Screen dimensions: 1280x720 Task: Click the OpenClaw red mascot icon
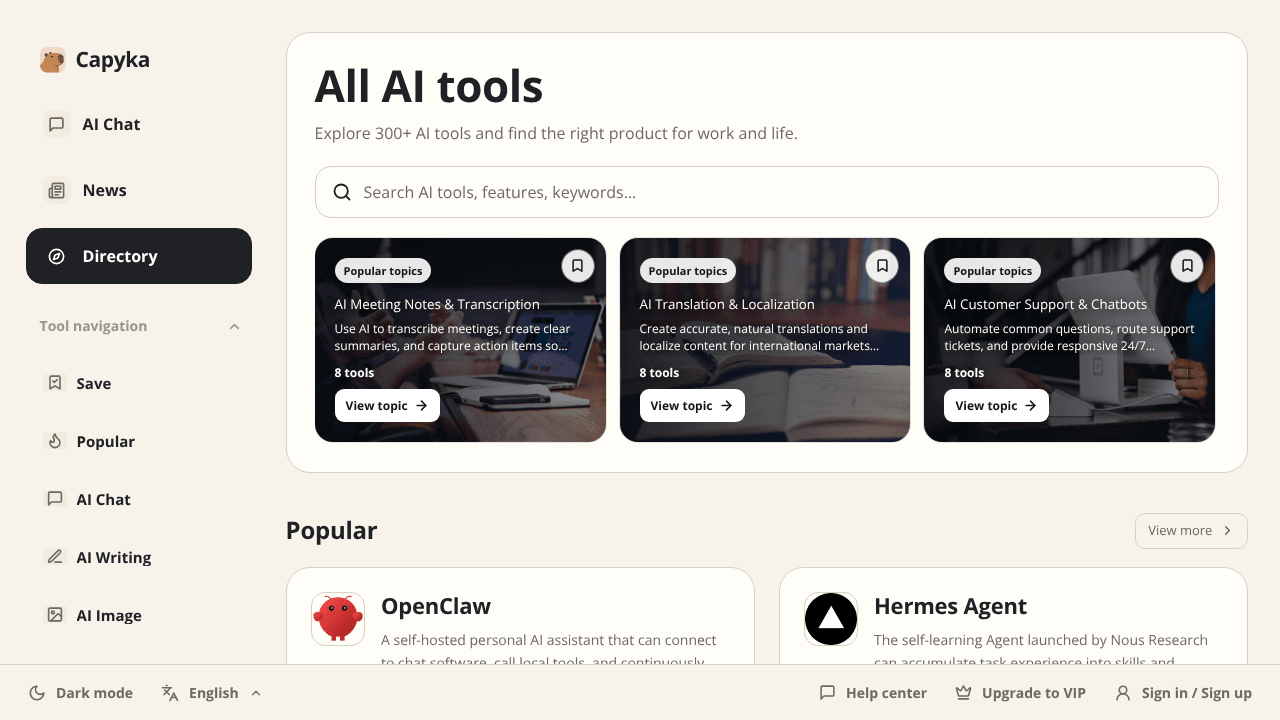coord(338,619)
